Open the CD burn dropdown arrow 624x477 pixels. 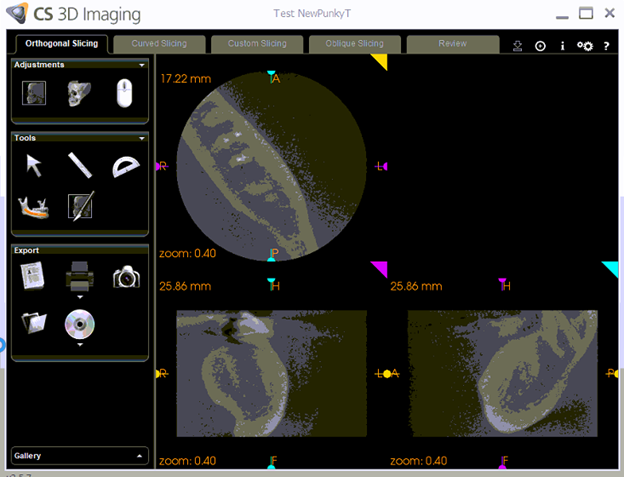[x=79, y=343]
